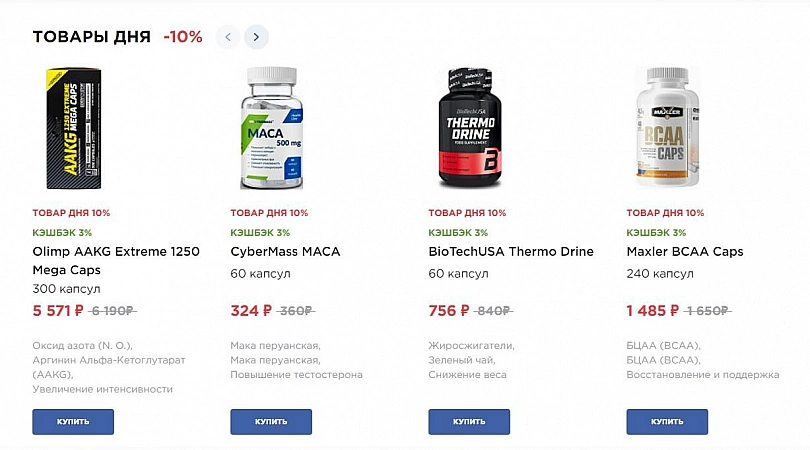Viewport: 810px width, 450px height.
Task: Open the CyberMass MACA bottle image
Action: click(271, 129)
